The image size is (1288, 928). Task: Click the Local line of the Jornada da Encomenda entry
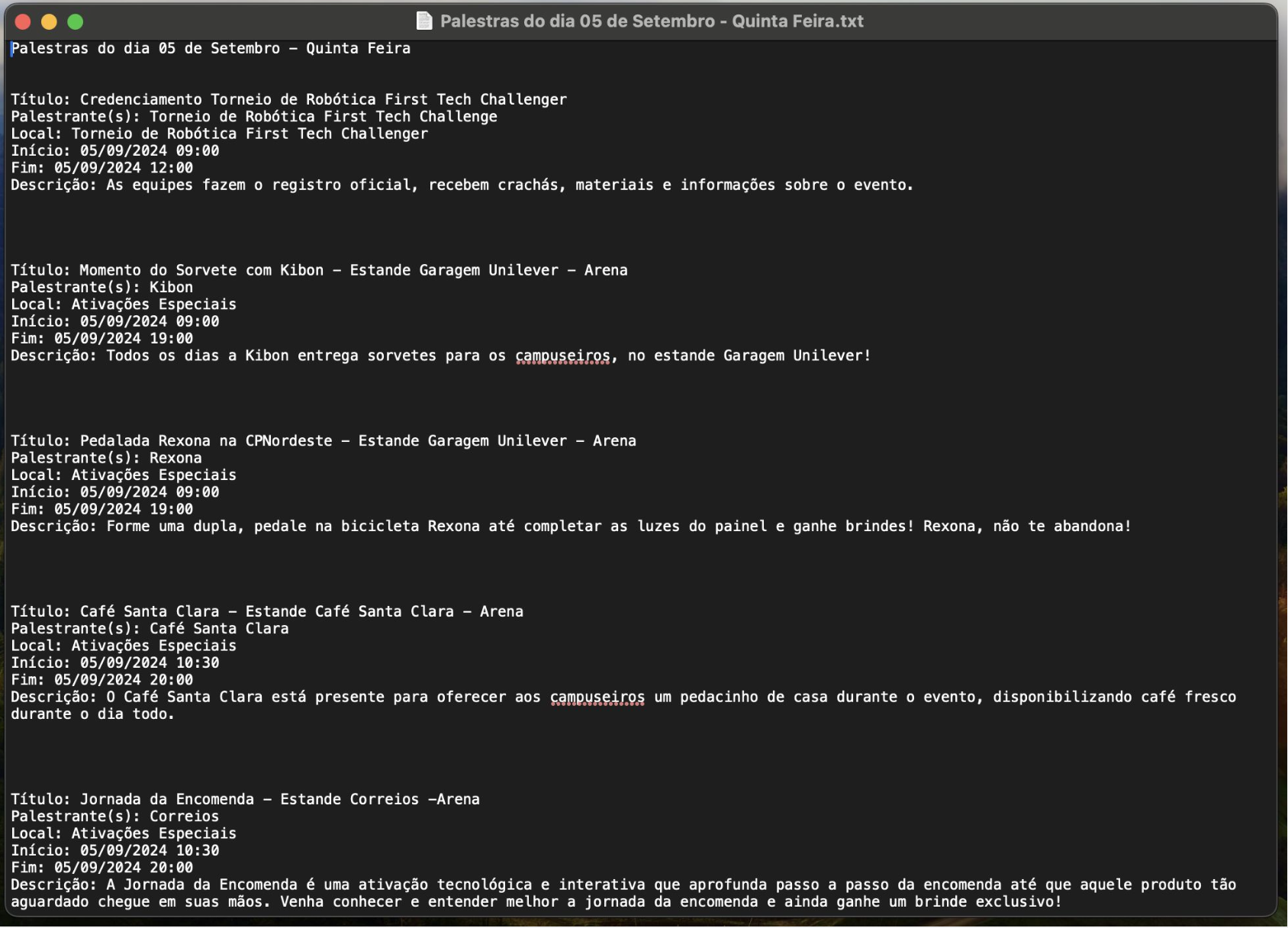tap(124, 833)
